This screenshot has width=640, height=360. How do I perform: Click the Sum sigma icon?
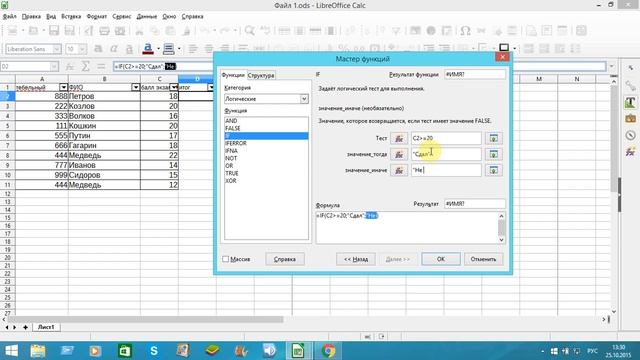85,66
